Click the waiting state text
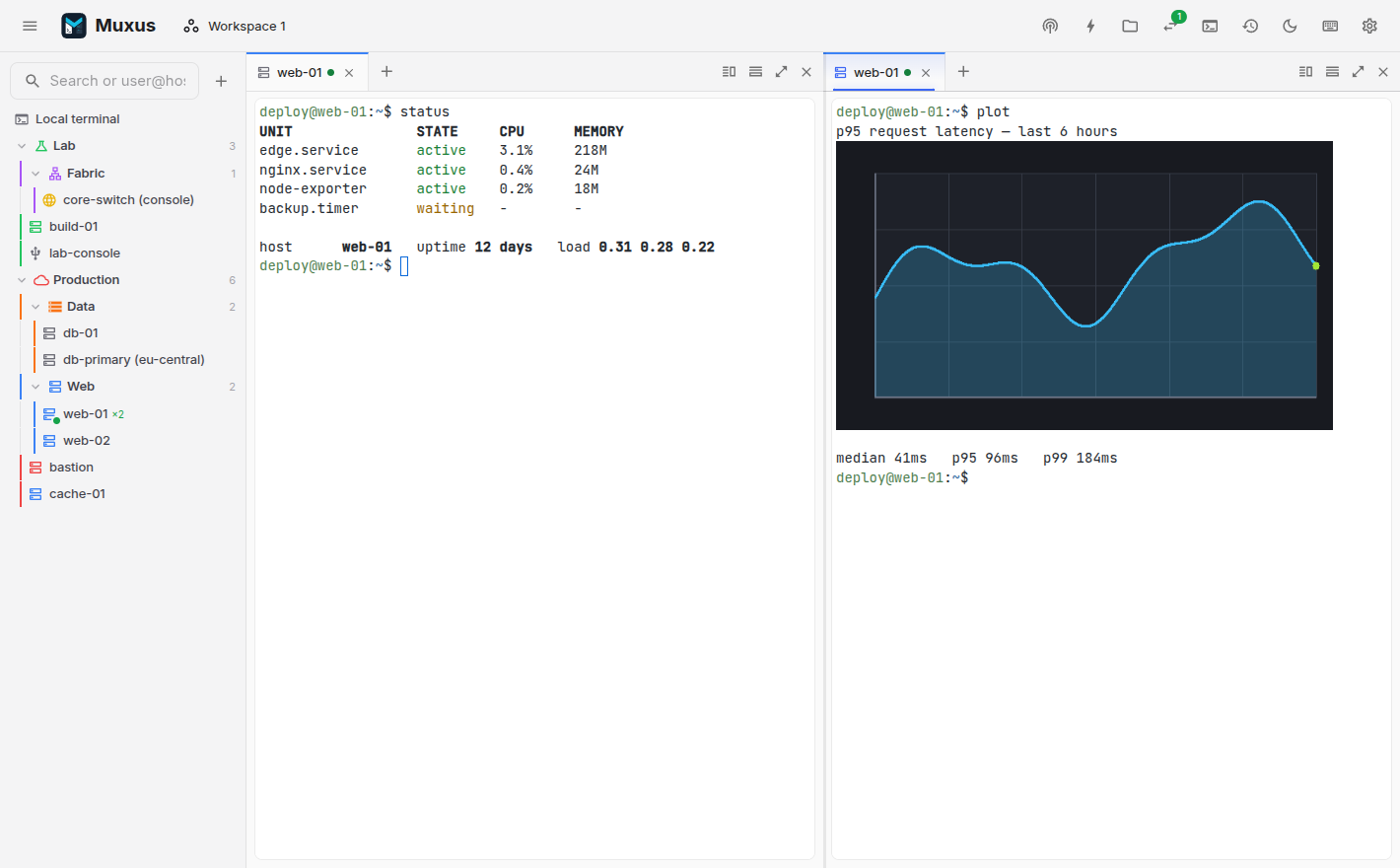The height and width of the screenshot is (868, 1400). [x=446, y=208]
